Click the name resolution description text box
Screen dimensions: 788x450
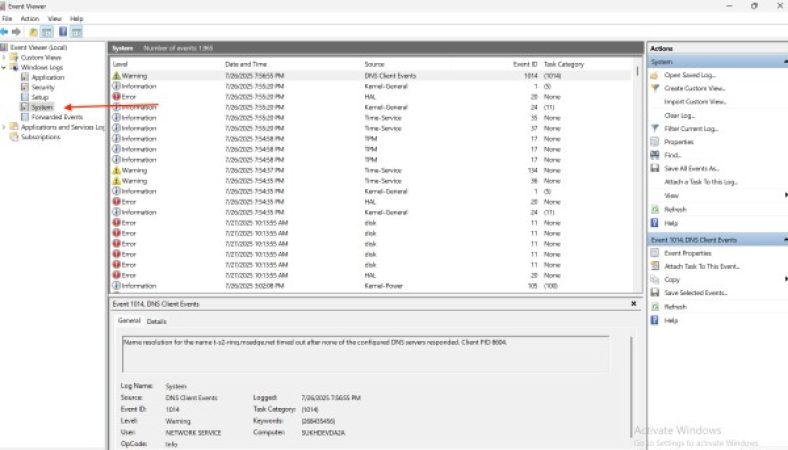[x=365, y=354]
